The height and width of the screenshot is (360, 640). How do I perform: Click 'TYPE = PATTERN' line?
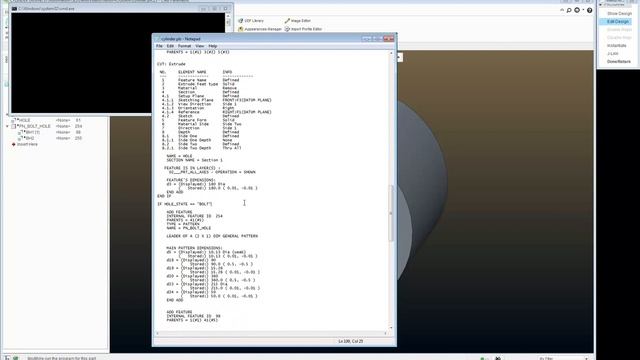[x=183, y=224]
